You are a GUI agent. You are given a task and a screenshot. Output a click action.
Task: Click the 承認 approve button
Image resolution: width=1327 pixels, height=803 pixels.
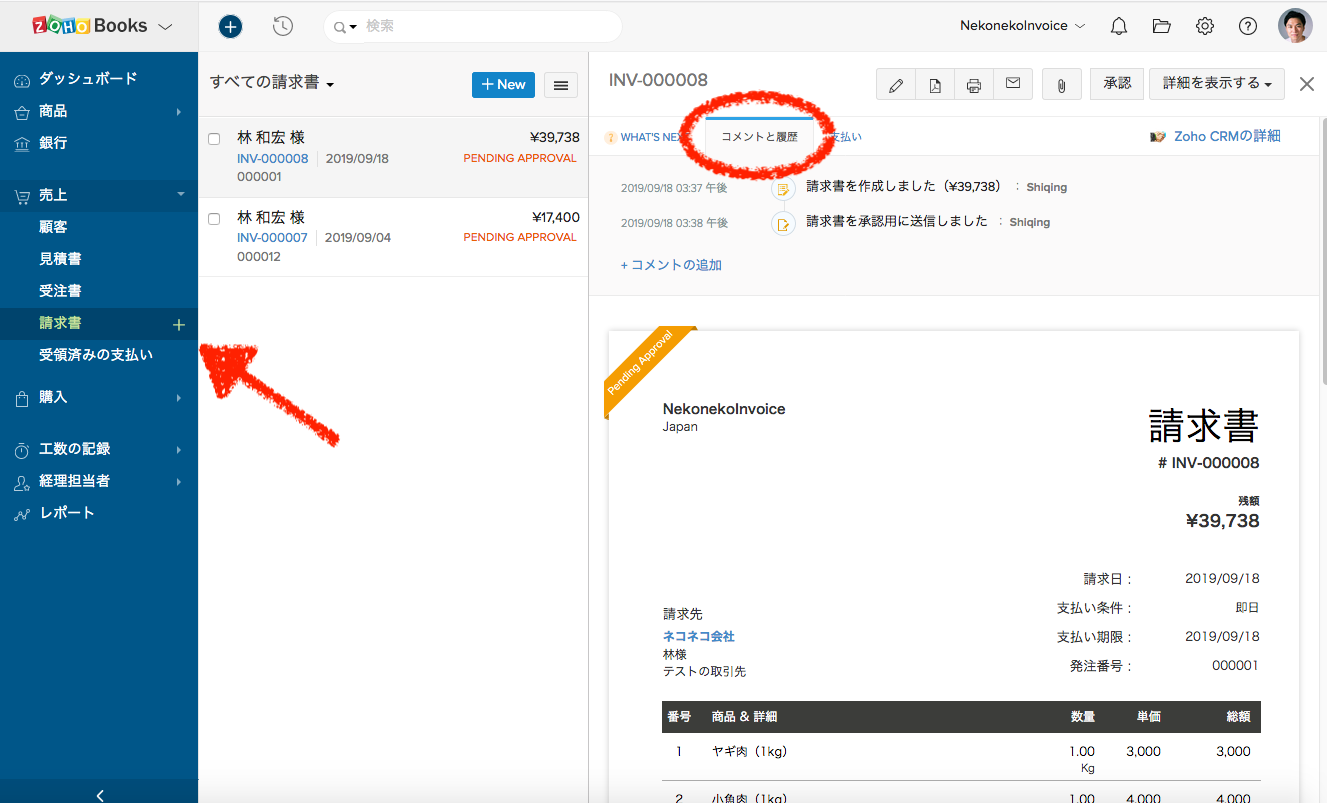[x=1117, y=84]
